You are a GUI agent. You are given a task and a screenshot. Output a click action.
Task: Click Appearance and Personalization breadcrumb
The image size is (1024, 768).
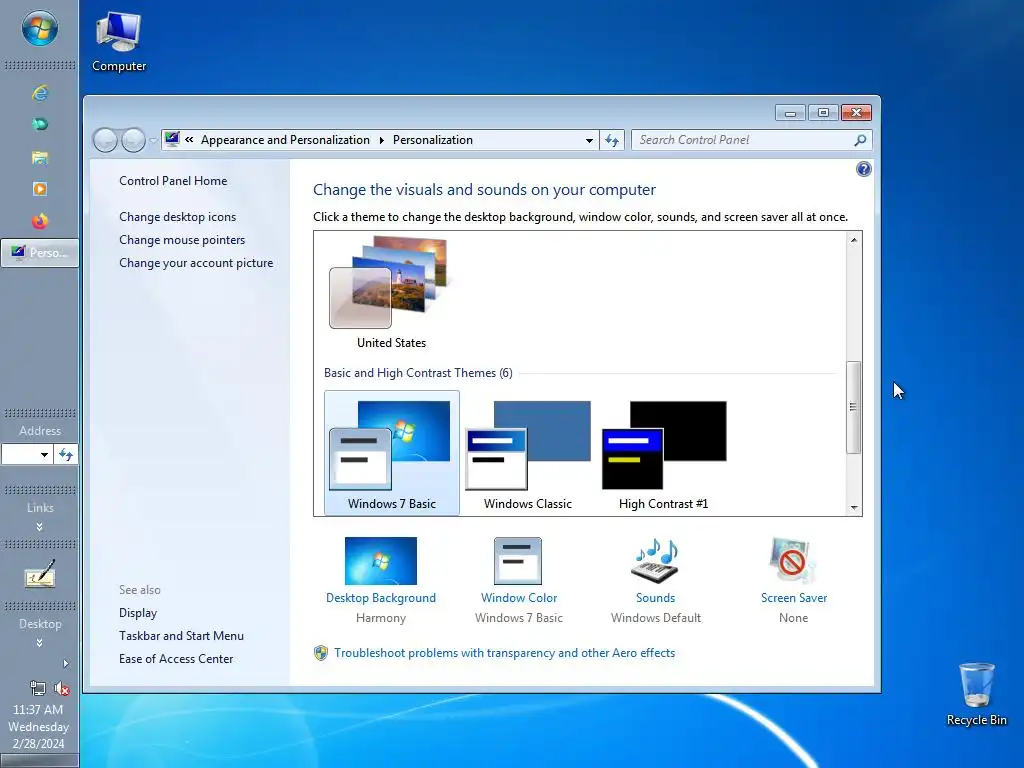click(x=285, y=140)
